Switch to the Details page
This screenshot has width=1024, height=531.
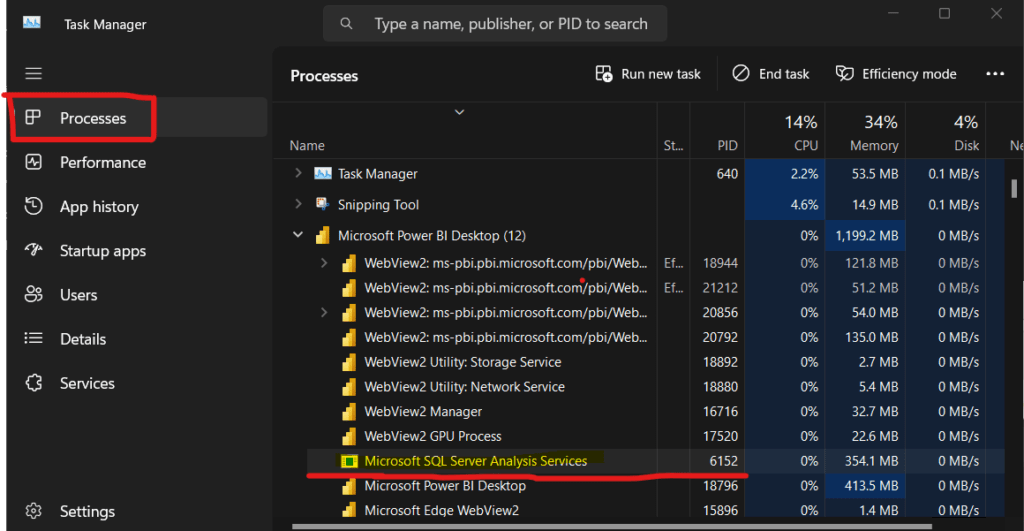point(83,339)
